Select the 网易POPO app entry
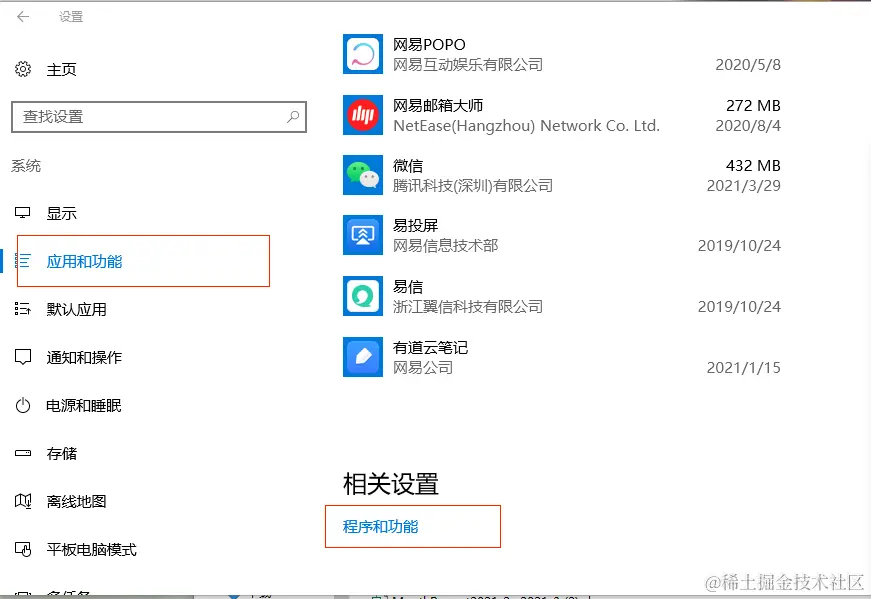This screenshot has height=599, width=871. click(x=562, y=54)
